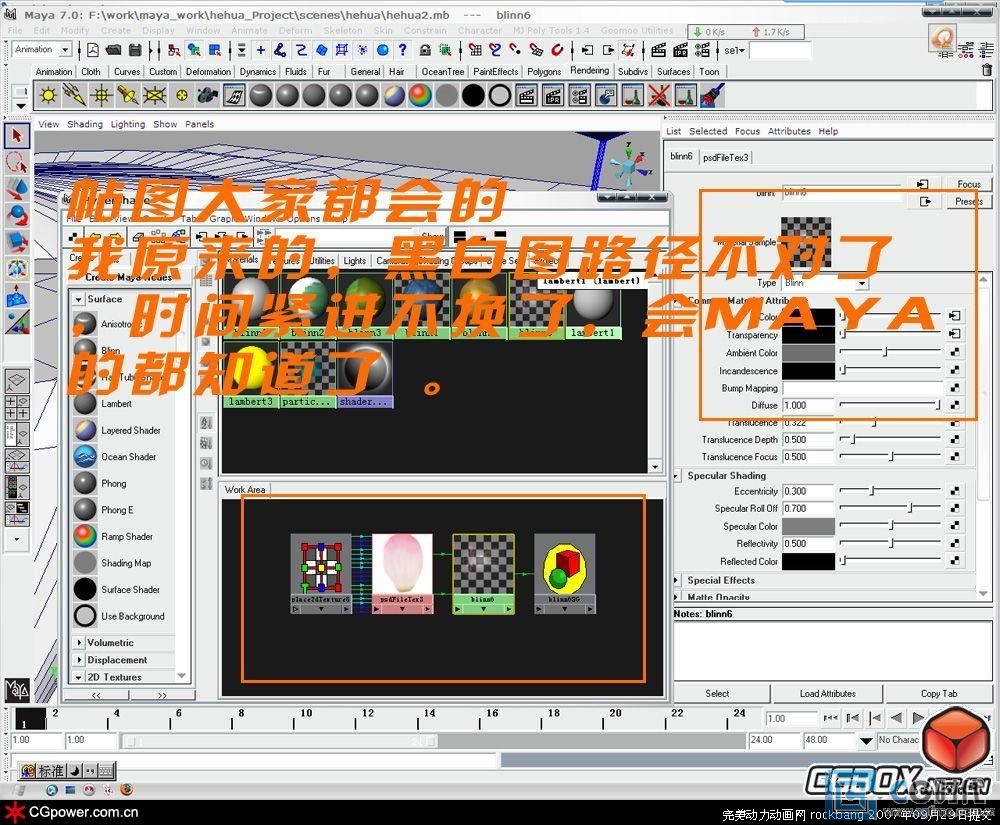Collapse the Surface section in Create bar

tap(78, 298)
